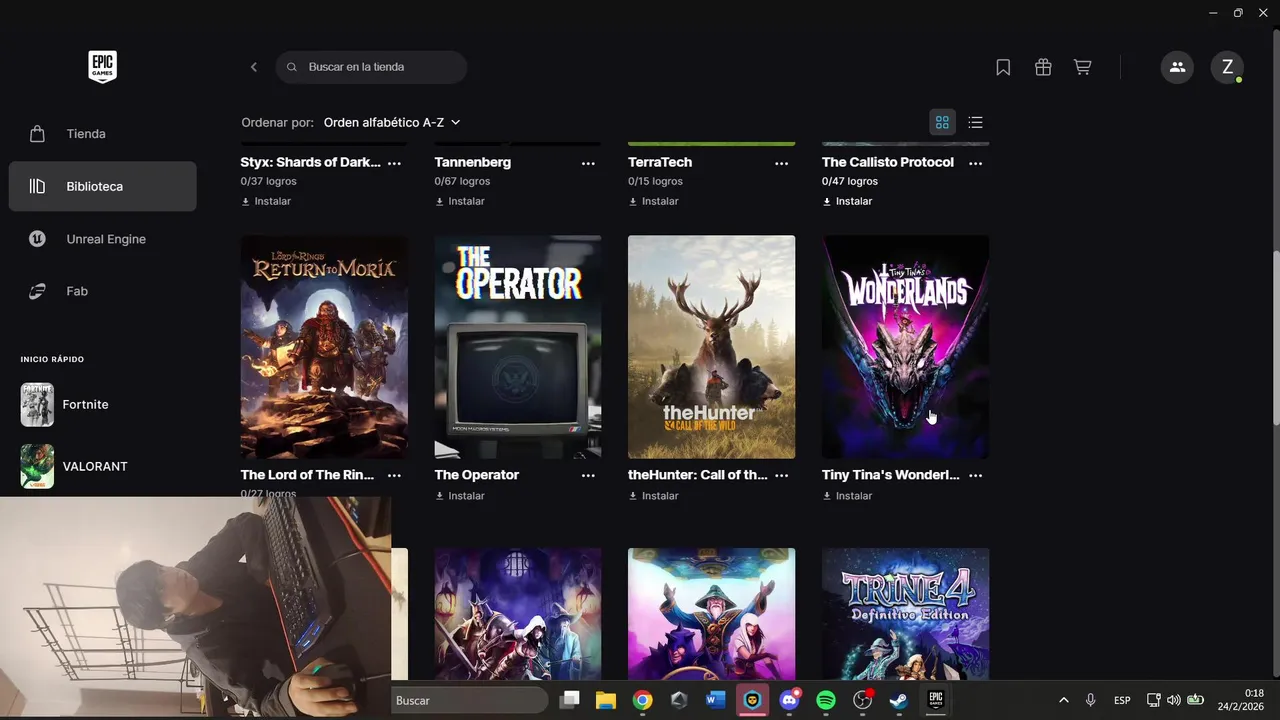
Task: Open the gift redeem icon
Action: tap(1043, 67)
